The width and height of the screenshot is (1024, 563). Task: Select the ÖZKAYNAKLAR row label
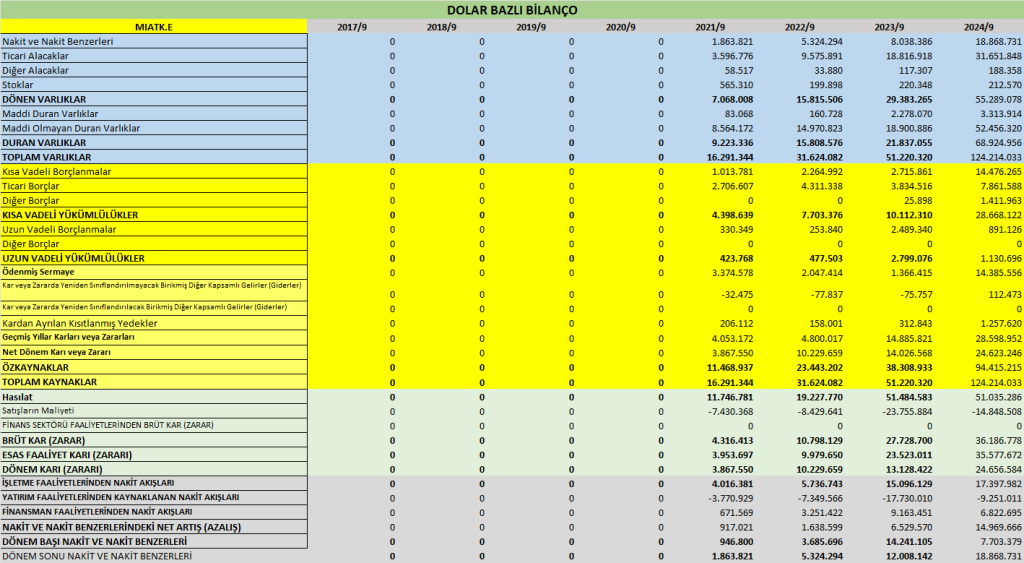(35, 368)
